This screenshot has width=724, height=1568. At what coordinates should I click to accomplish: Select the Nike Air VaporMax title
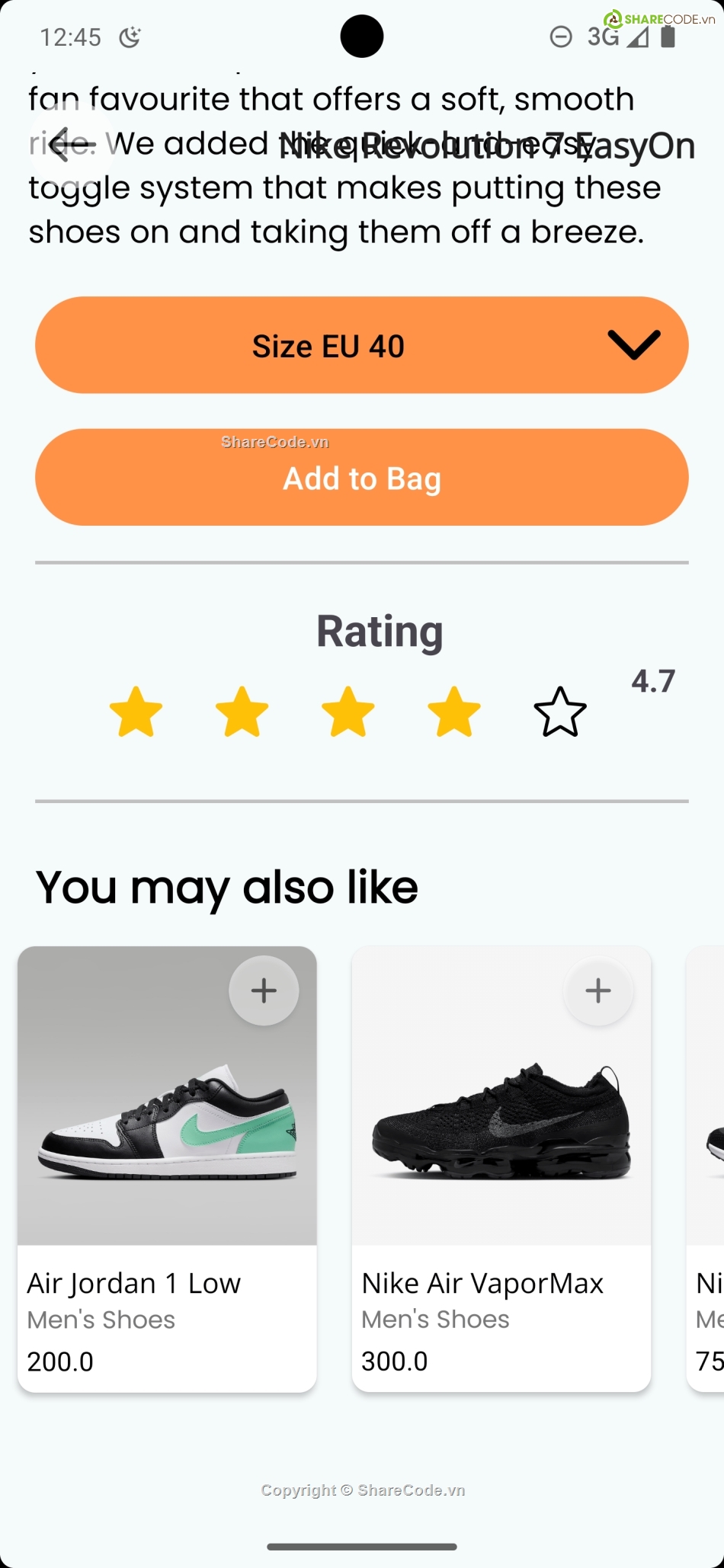(x=482, y=1284)
